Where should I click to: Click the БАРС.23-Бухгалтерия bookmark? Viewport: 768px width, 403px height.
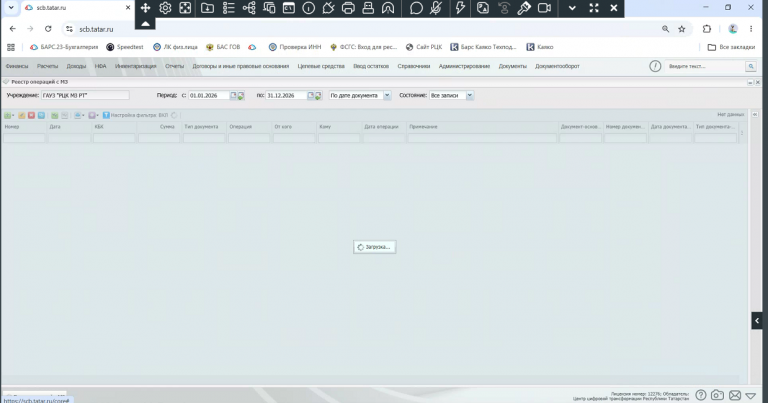64,47
